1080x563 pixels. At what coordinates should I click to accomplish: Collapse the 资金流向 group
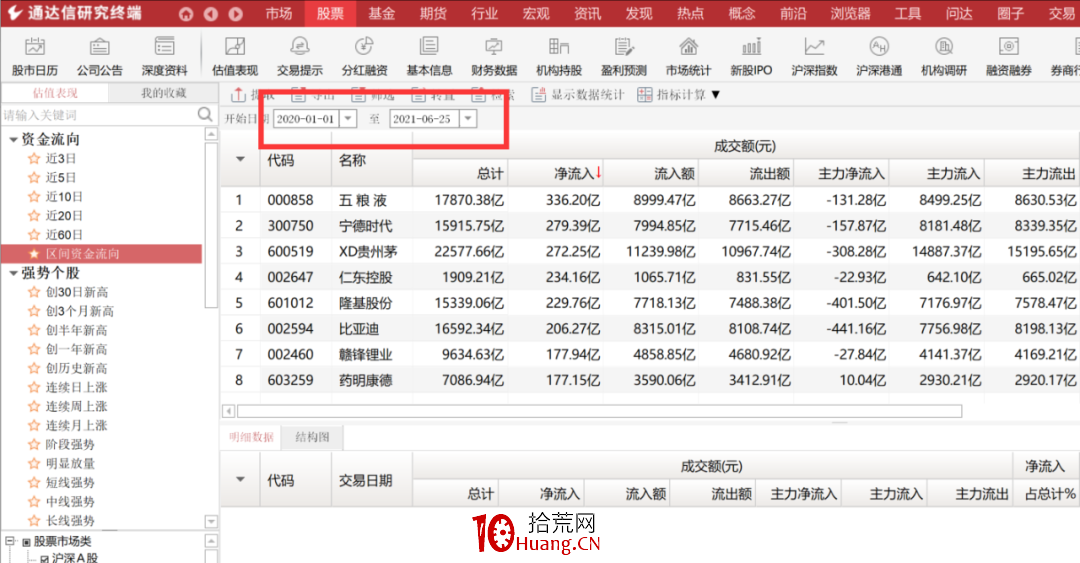point(13,139)
